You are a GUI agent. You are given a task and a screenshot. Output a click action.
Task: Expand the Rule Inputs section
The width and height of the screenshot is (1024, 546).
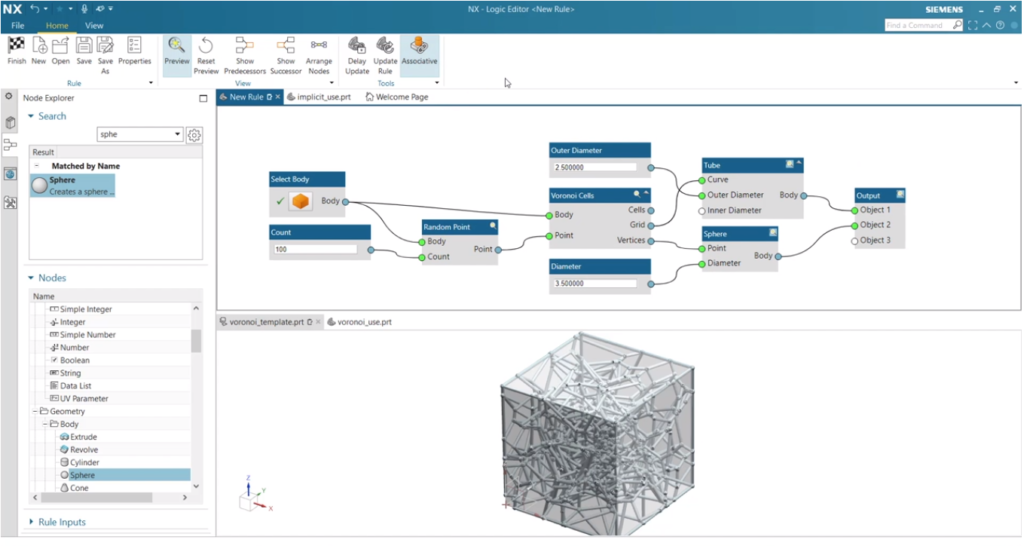coord(61,522)
